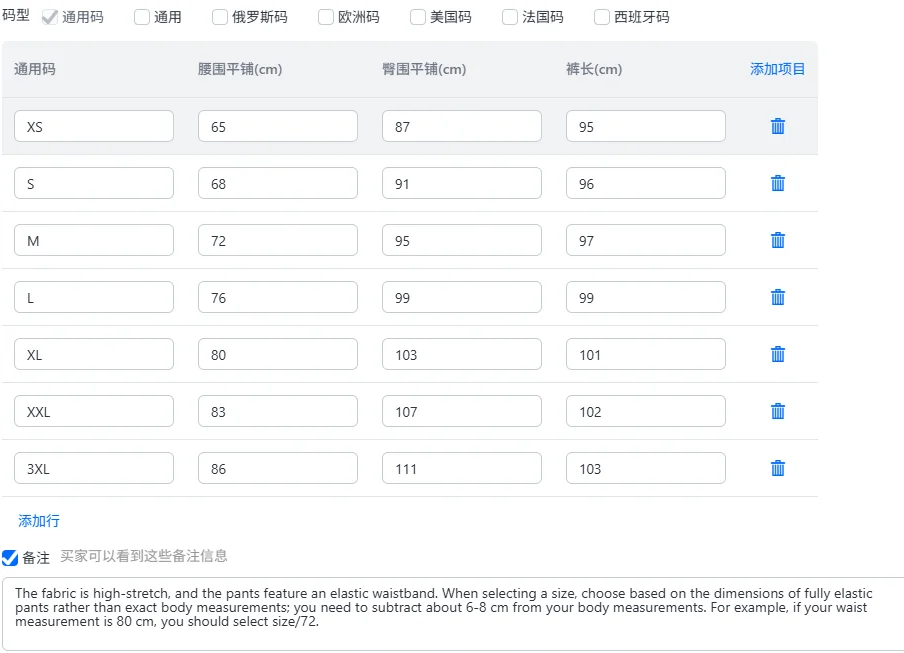Edit the waist value 86 field
904x653 pixels.
[278, 469]
